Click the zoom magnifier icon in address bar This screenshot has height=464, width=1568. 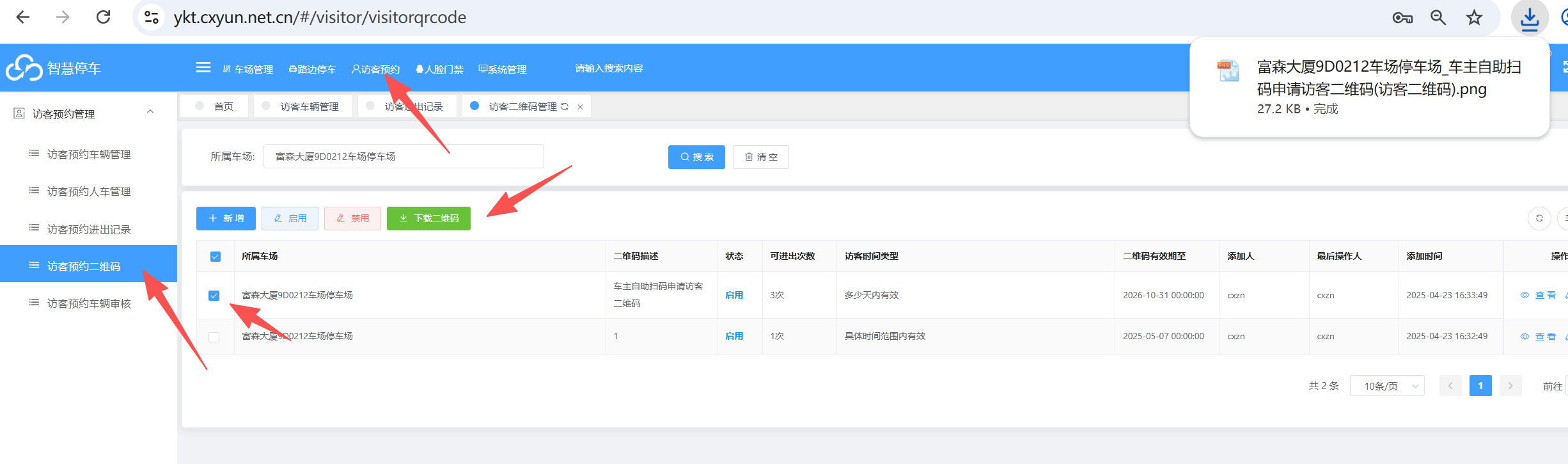[1438, 18]
